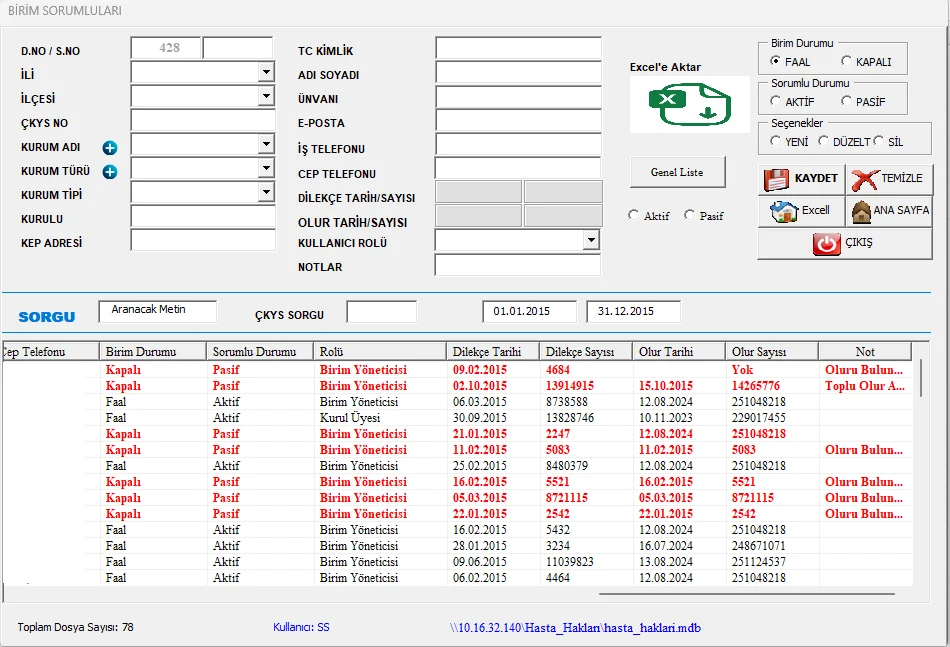Click the Olur Sayısı column header
950x647 pixels.
coord(771,352)
